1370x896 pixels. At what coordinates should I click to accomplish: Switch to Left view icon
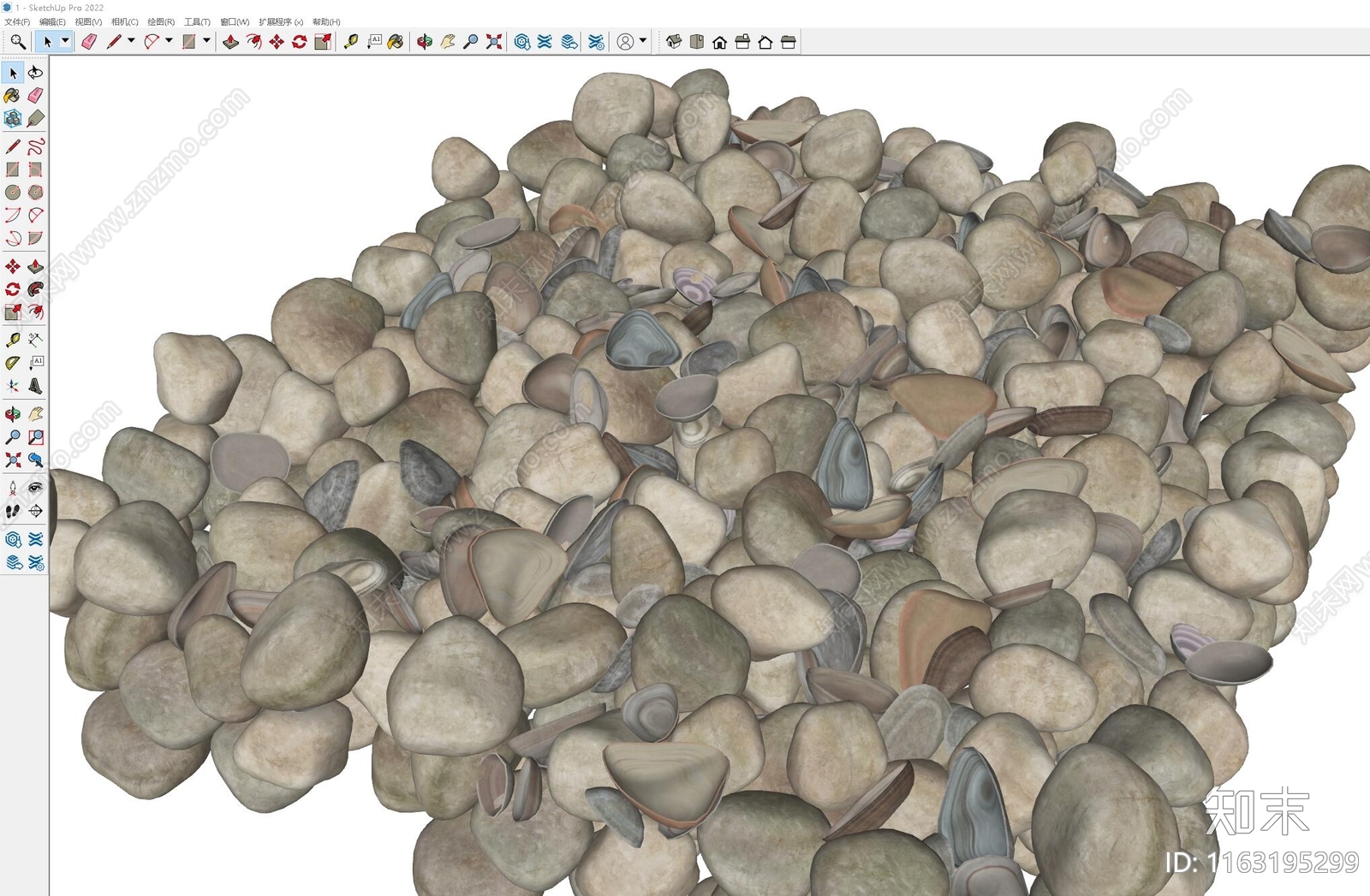click(789, 41)
